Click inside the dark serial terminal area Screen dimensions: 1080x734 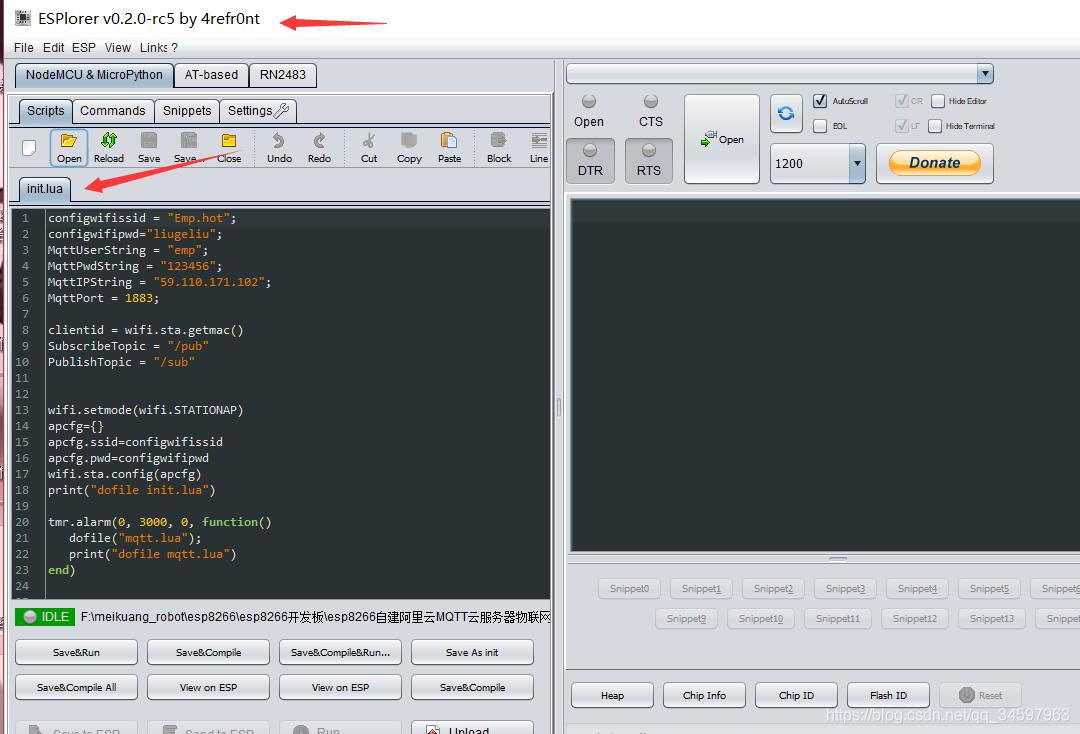click(825, 375)
